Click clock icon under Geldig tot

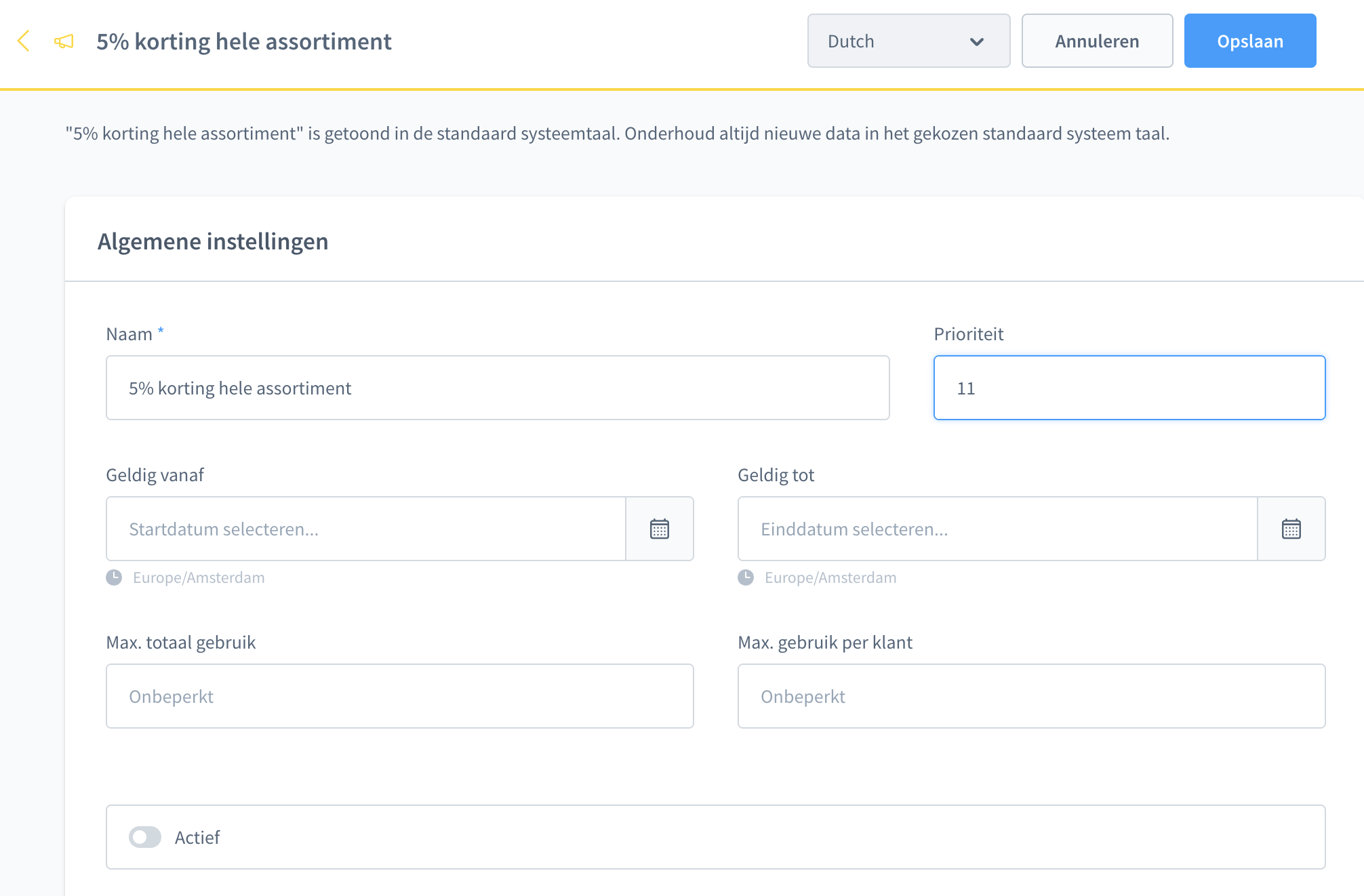(746, 577)
